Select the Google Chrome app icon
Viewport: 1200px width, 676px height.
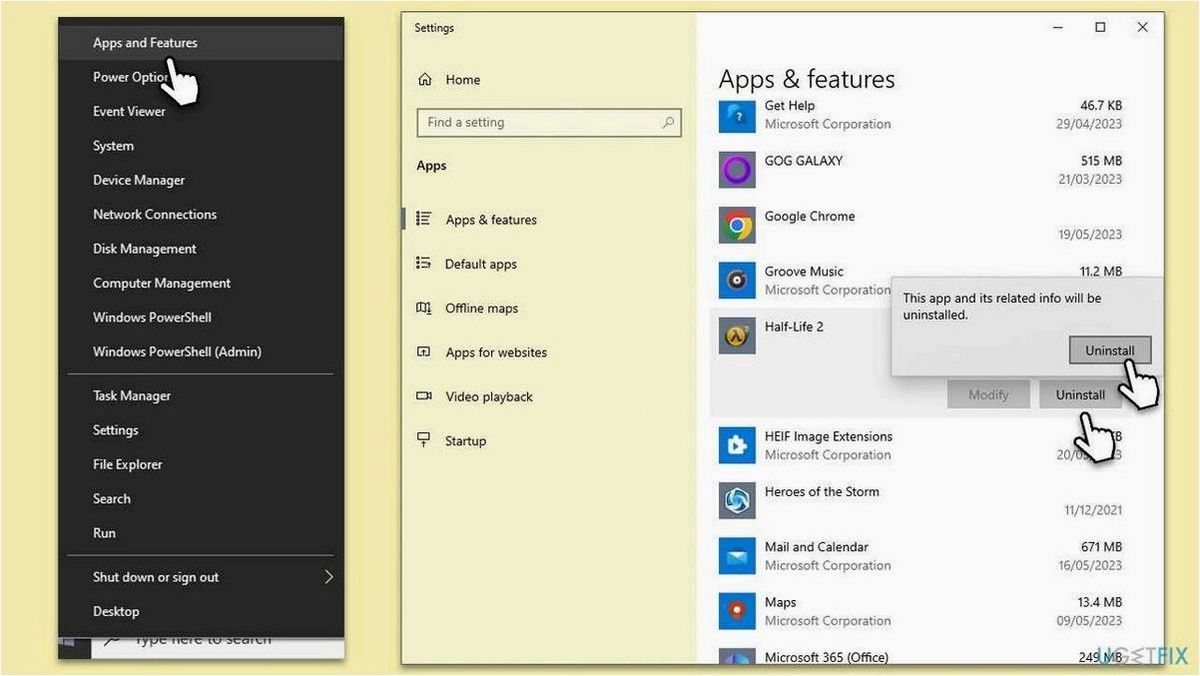(737, 225)
